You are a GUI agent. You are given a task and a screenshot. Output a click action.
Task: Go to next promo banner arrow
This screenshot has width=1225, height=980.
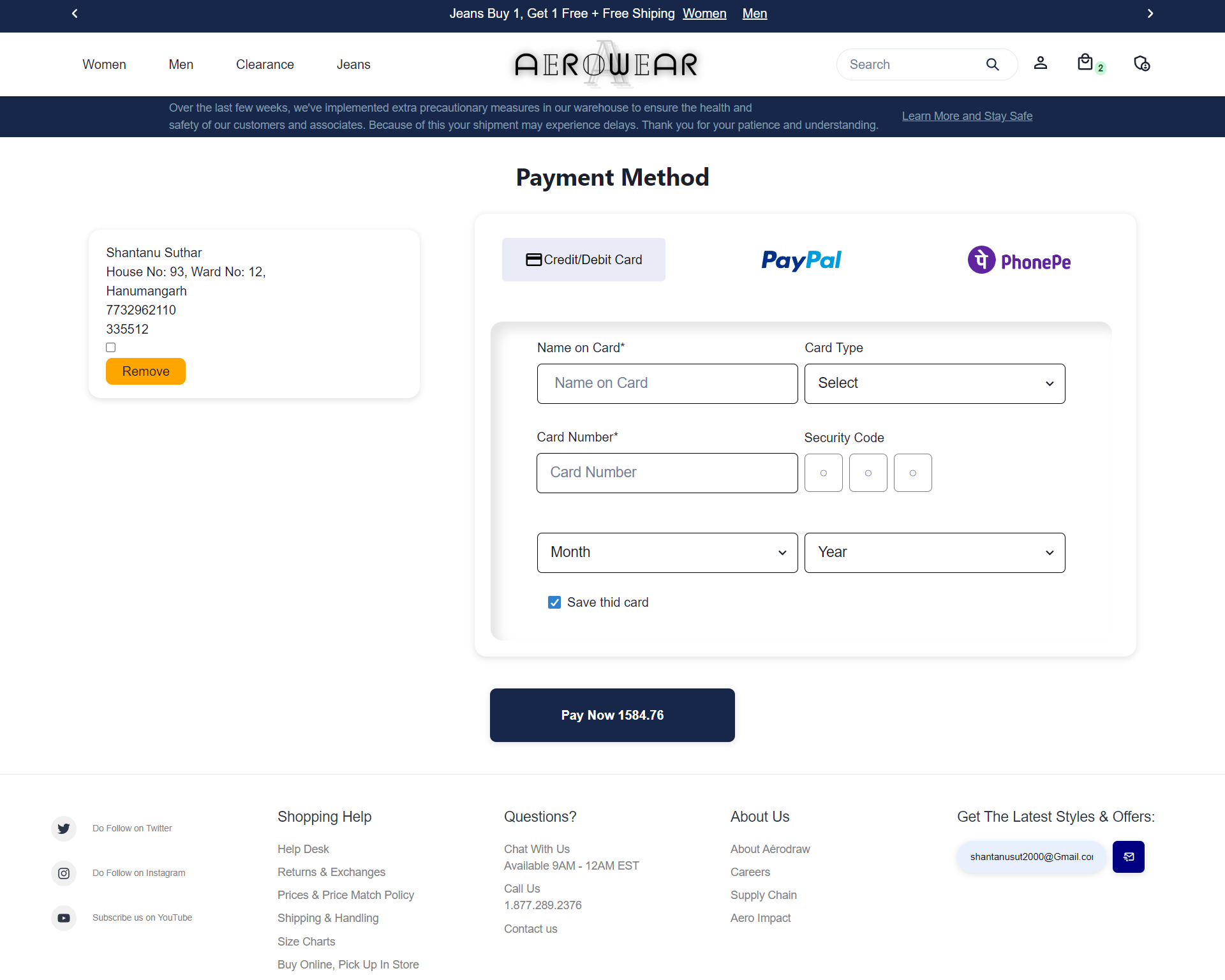click(x=1150, y=13)
